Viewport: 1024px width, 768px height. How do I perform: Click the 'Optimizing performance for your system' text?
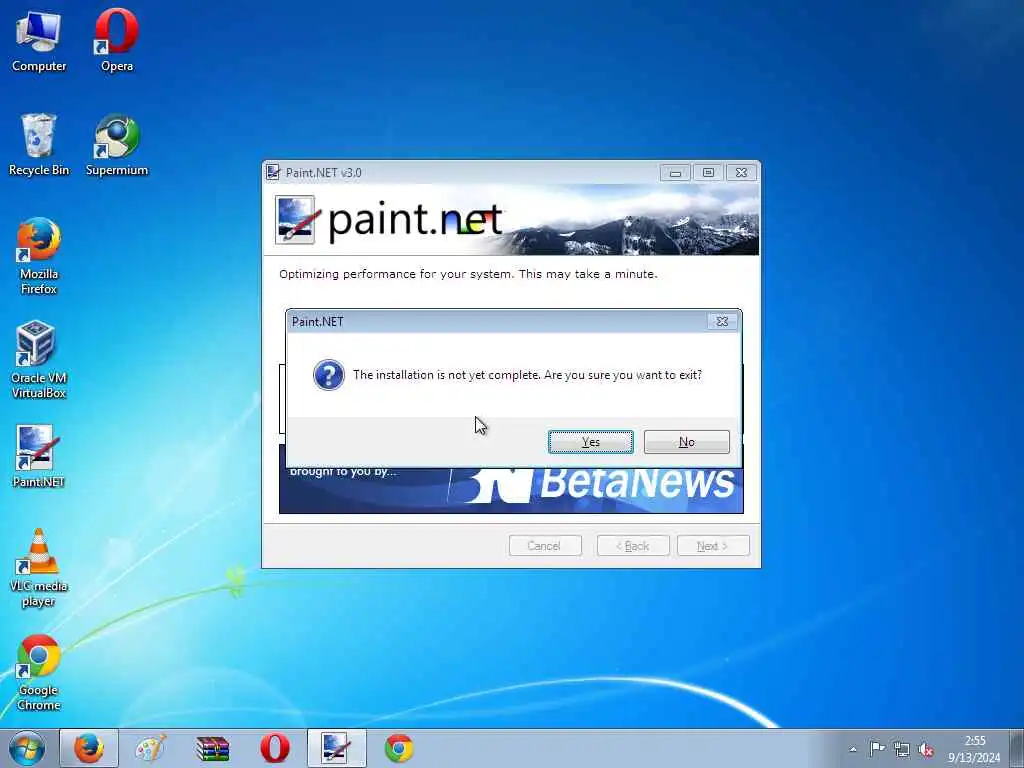pos(468,274)
